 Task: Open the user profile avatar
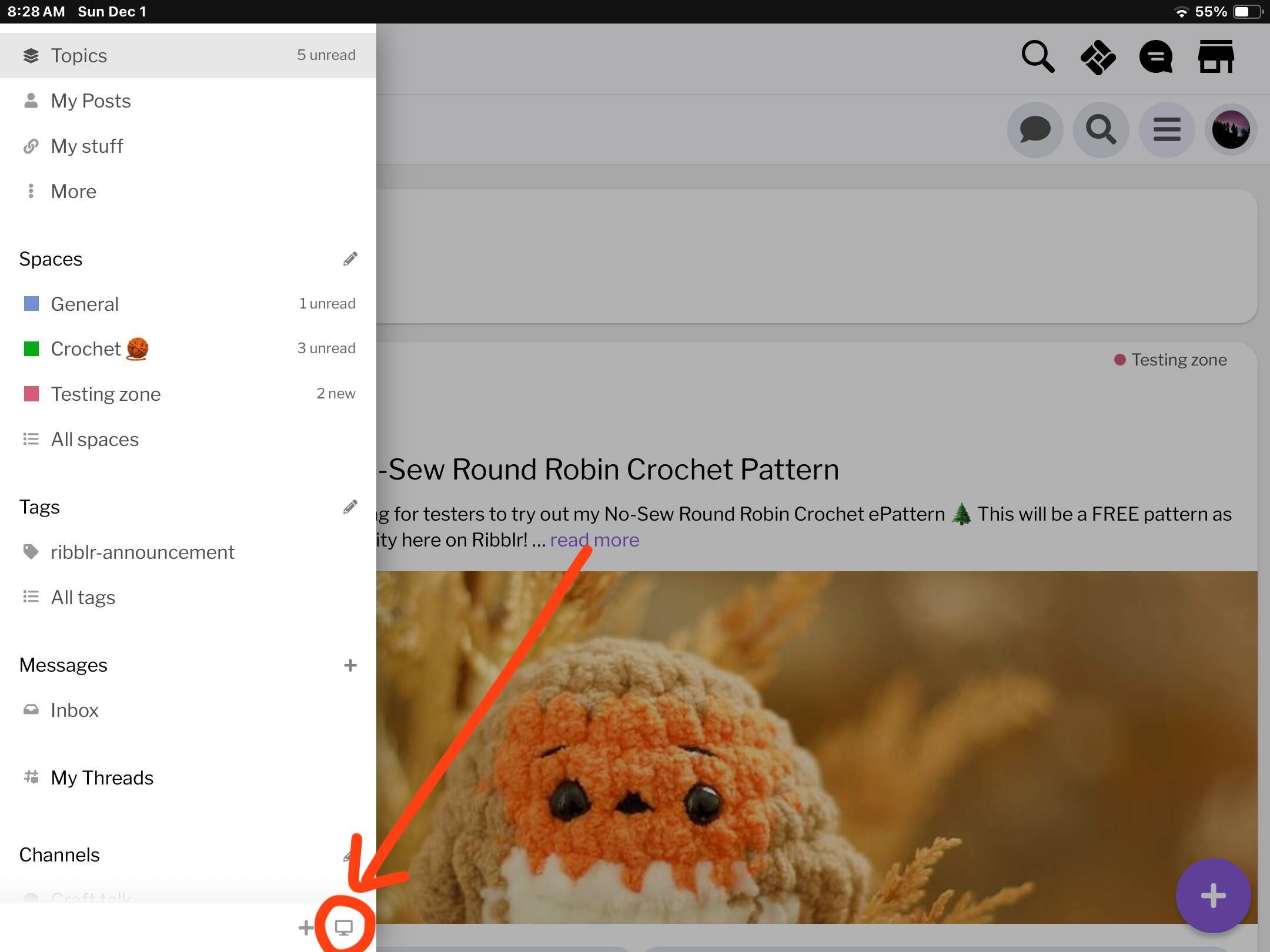1231,129
